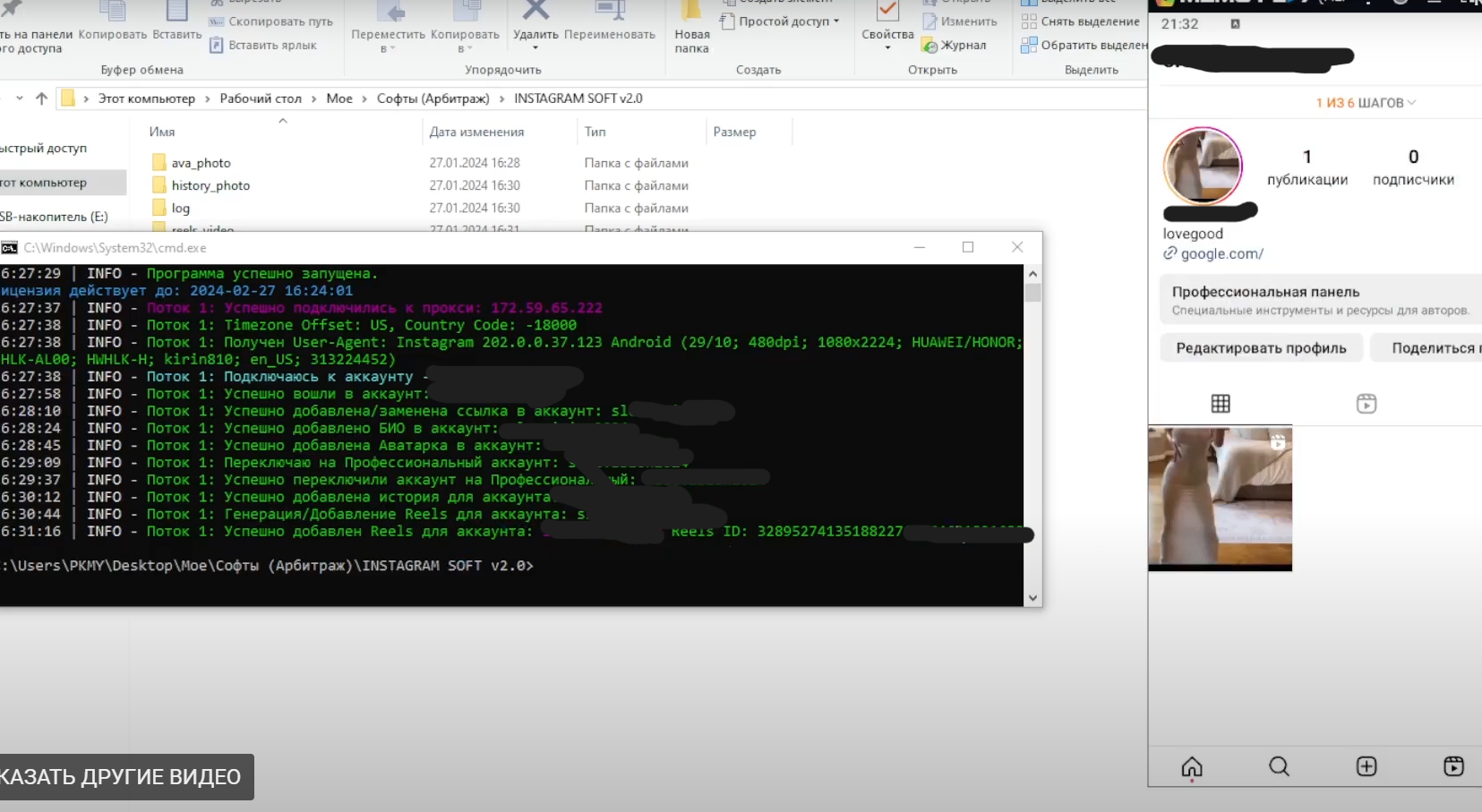Open the google.com/ link in bio
Image resolution: width=1482 pixels, height=812 pixels.
click(x=1221, y=254)
